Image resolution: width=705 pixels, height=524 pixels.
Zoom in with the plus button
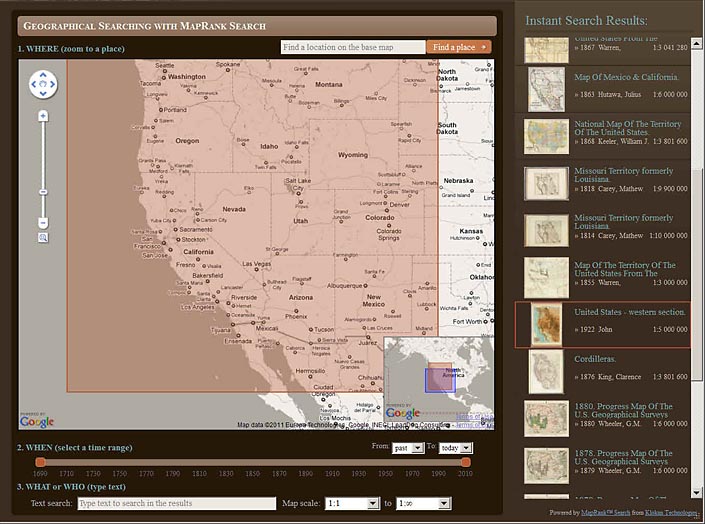[43, 116]
